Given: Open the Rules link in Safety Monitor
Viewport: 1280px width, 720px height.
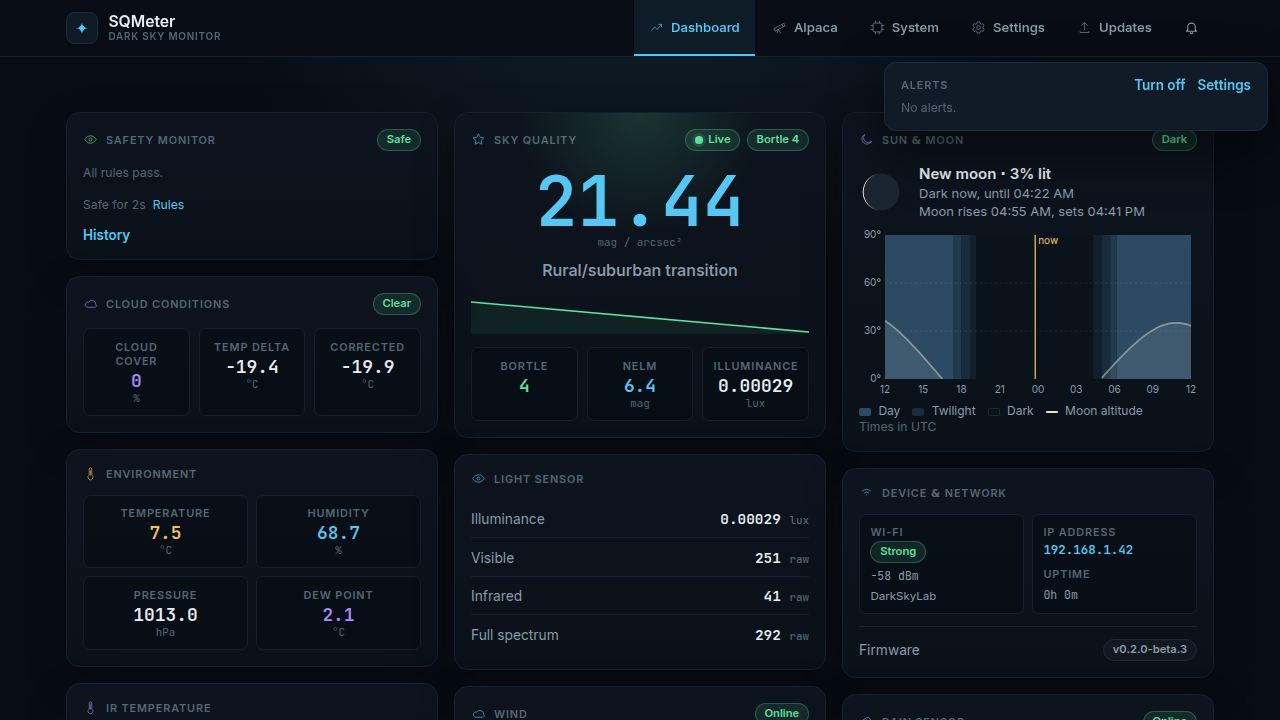Looking at the screenshot, I should click(x=168, y=205).
